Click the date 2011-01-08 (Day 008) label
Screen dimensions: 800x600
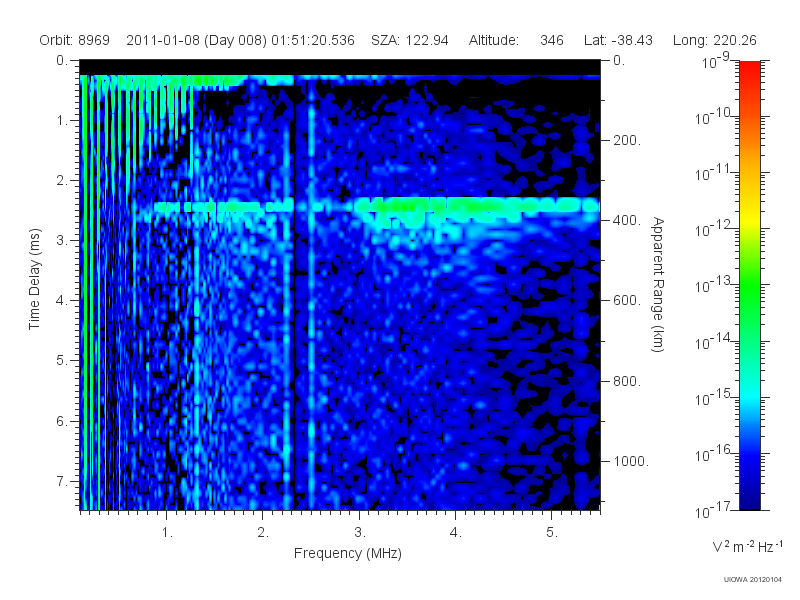pos(197,40)
